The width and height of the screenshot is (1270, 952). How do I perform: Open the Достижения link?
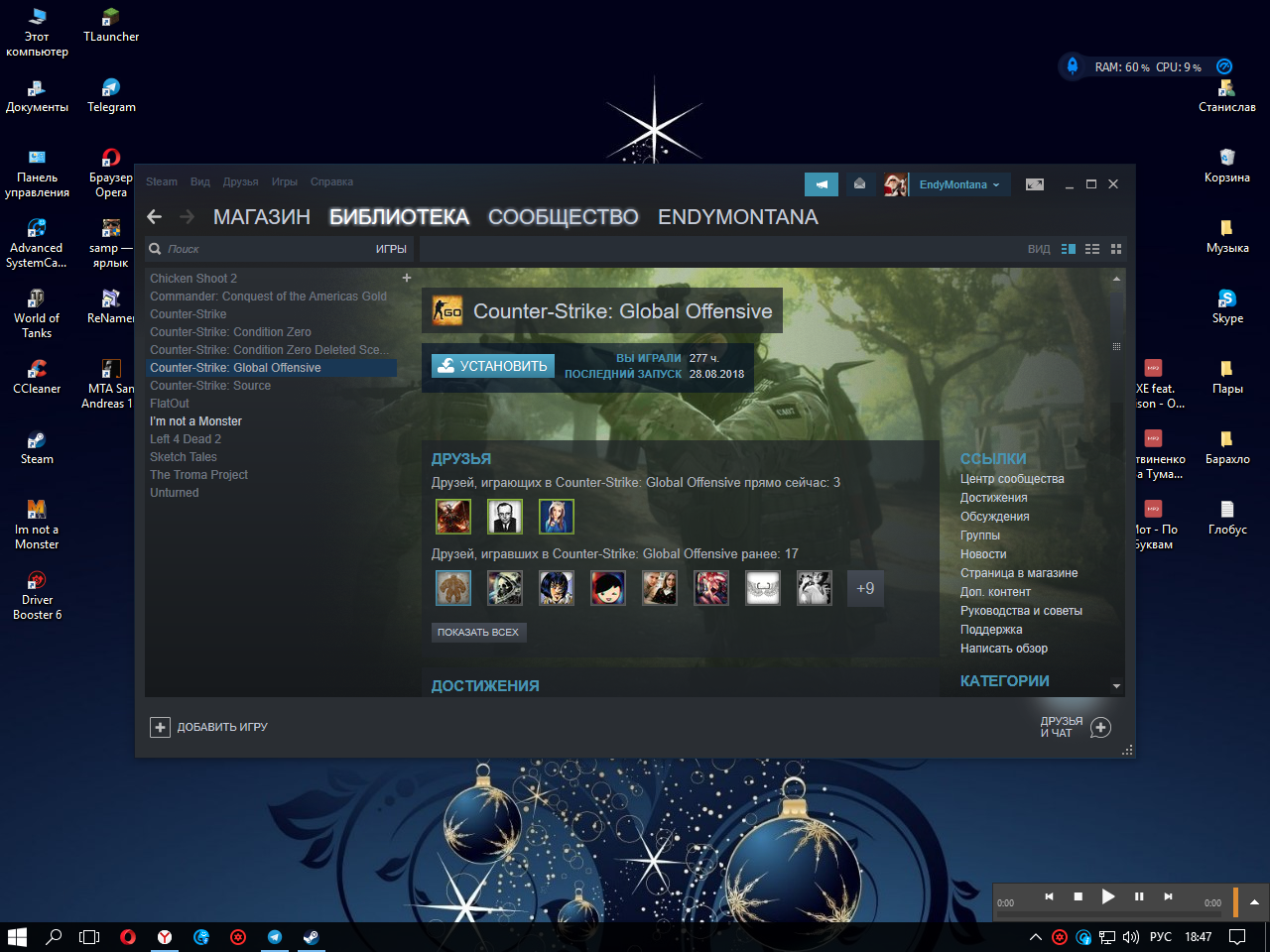tap(994, 498)
